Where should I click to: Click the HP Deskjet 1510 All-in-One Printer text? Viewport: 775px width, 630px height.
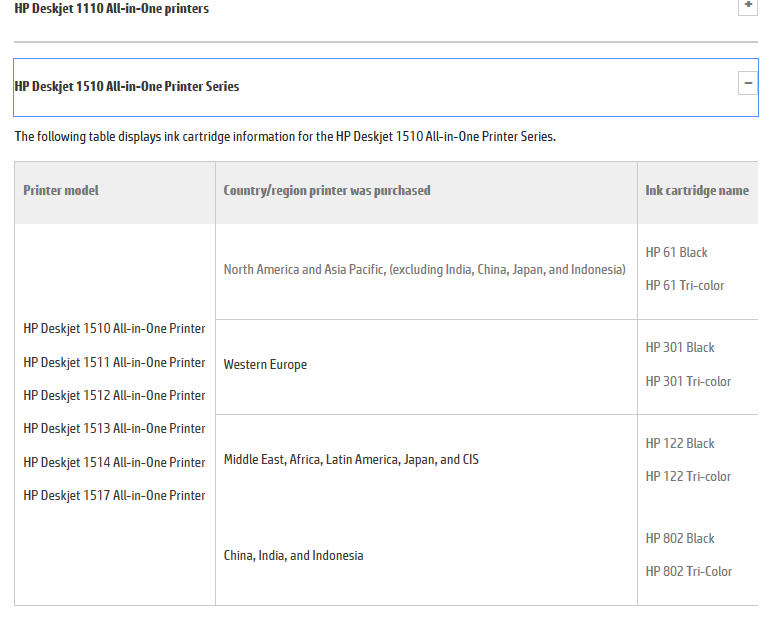pyautogui.click(x=114, y=329)
